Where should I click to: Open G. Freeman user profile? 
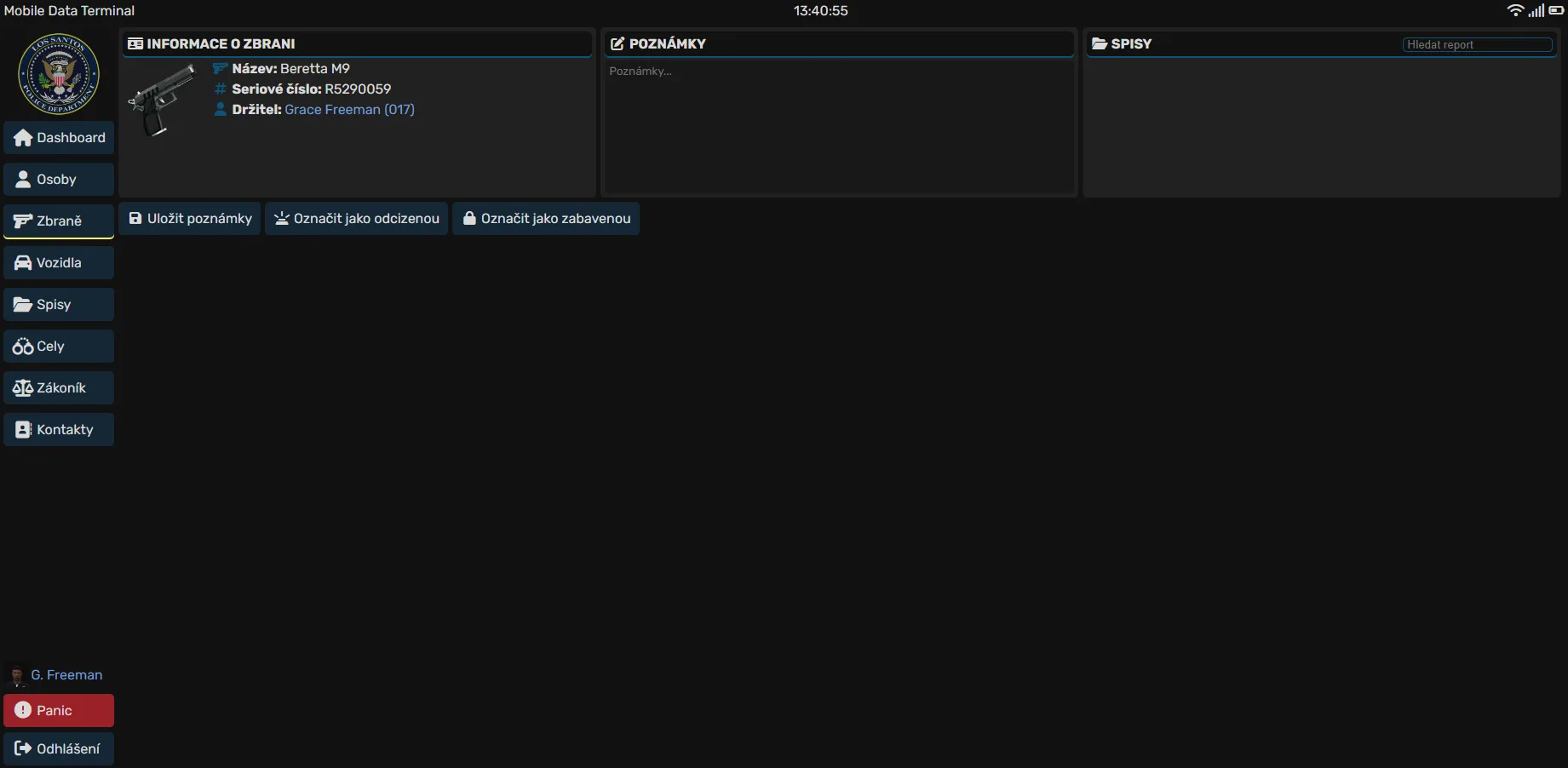(x=66, y=675)
